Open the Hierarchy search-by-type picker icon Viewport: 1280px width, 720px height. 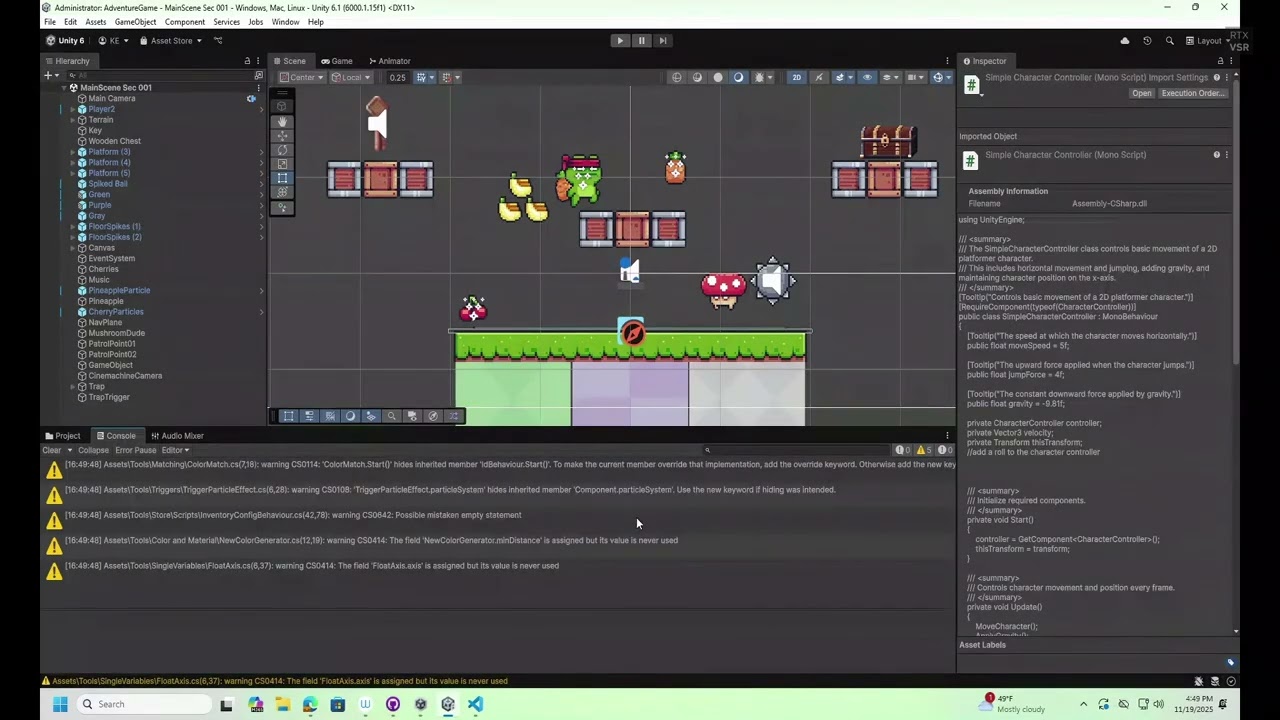coord(258,75)
